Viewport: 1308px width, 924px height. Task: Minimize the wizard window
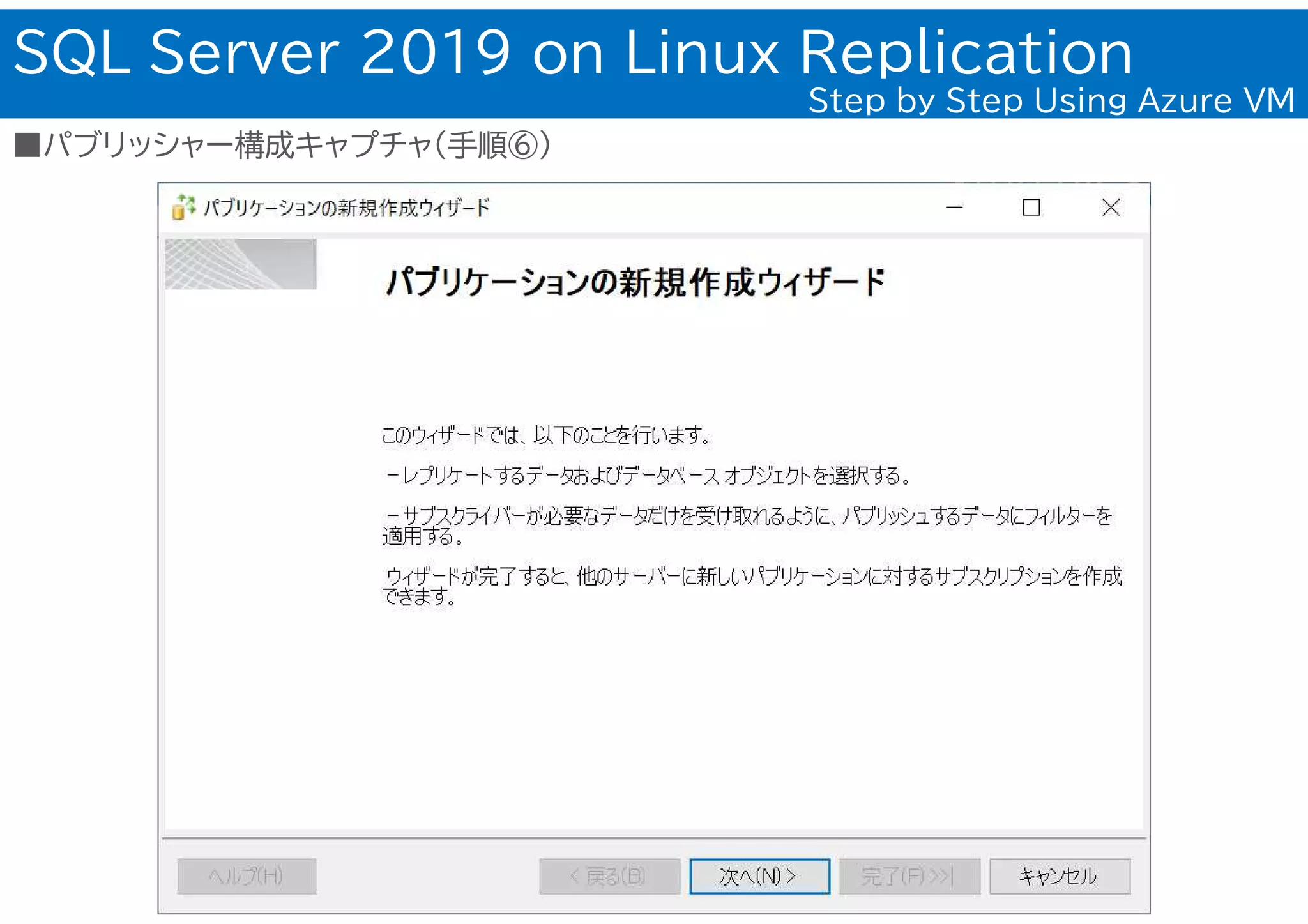954,207
